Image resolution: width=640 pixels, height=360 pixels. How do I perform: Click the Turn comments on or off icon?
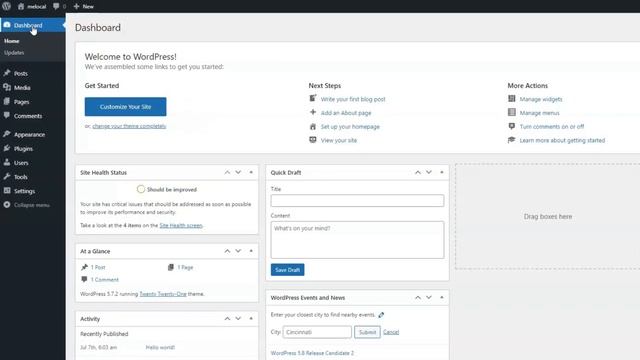[x=511, y=126]
